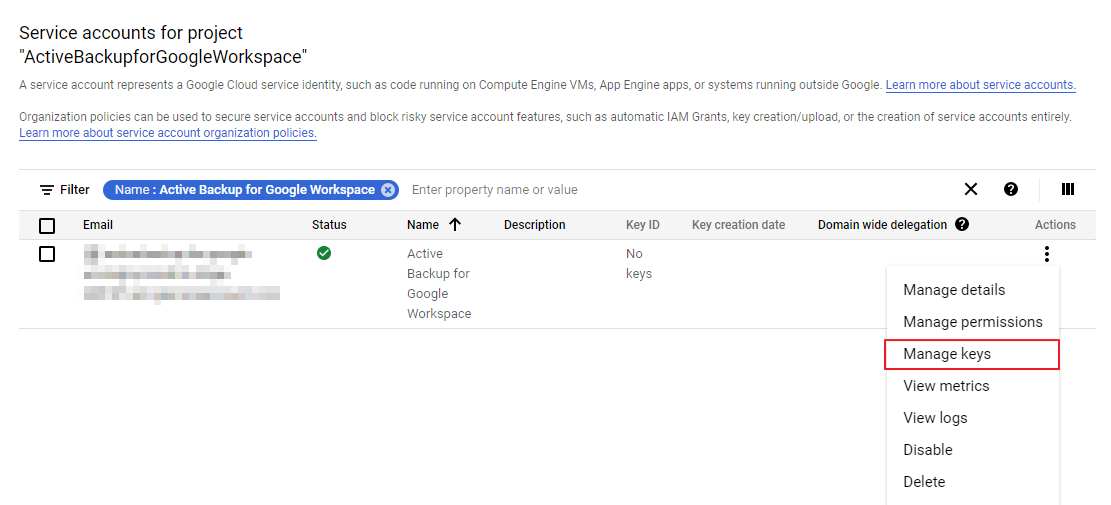The height and width of the screenshot is (505, 1111).
Task: Toggle the select-all header checkbox
Action: (47, 226)
